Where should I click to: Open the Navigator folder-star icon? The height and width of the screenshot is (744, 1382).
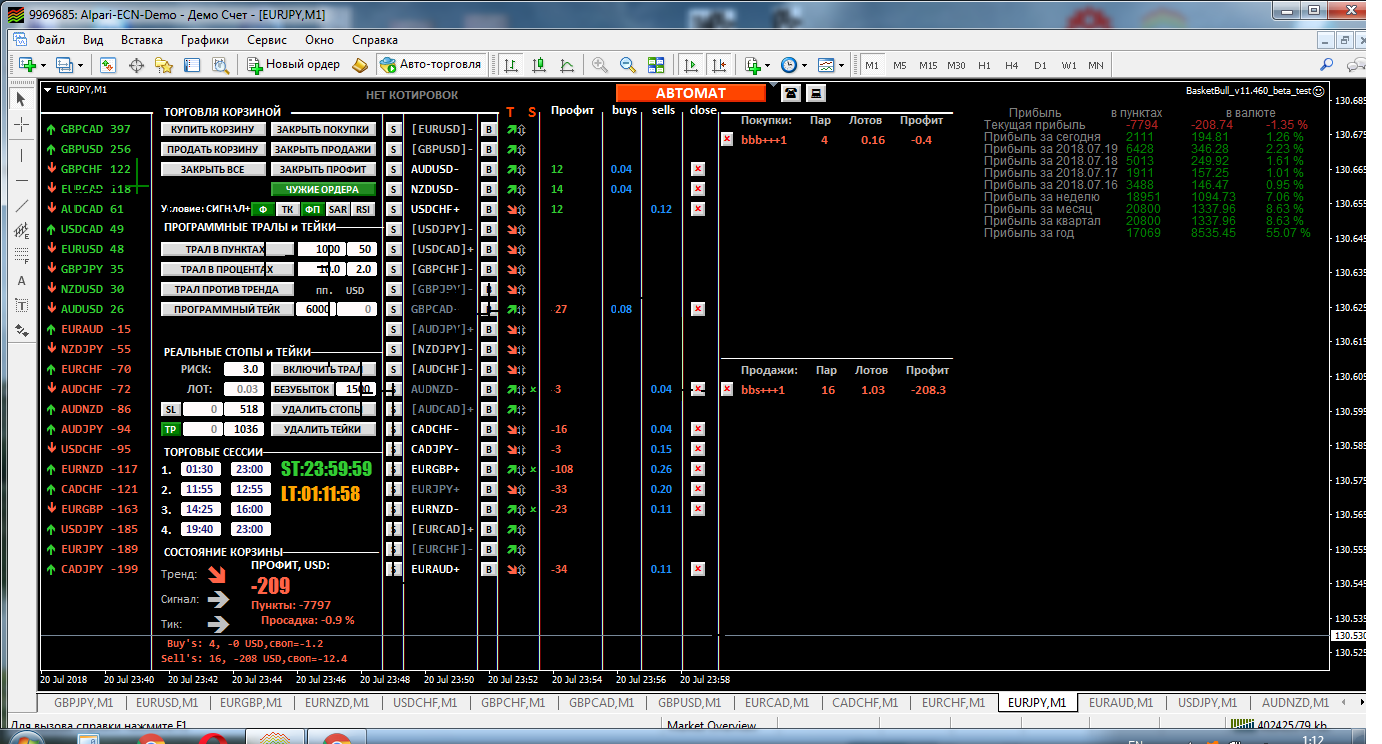click(164, 65)
